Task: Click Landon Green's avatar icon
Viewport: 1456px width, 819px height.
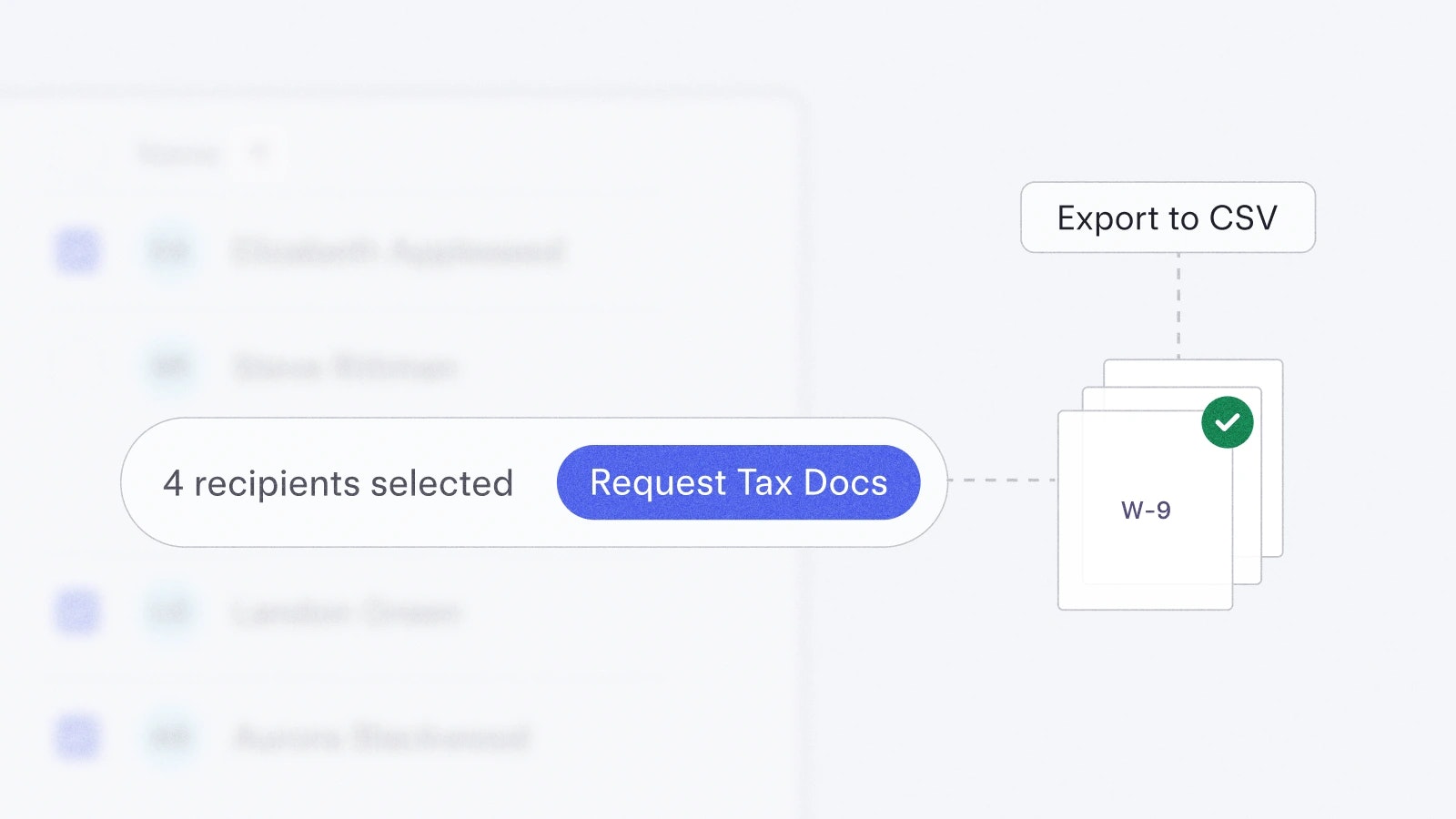Action: (170, 612)
